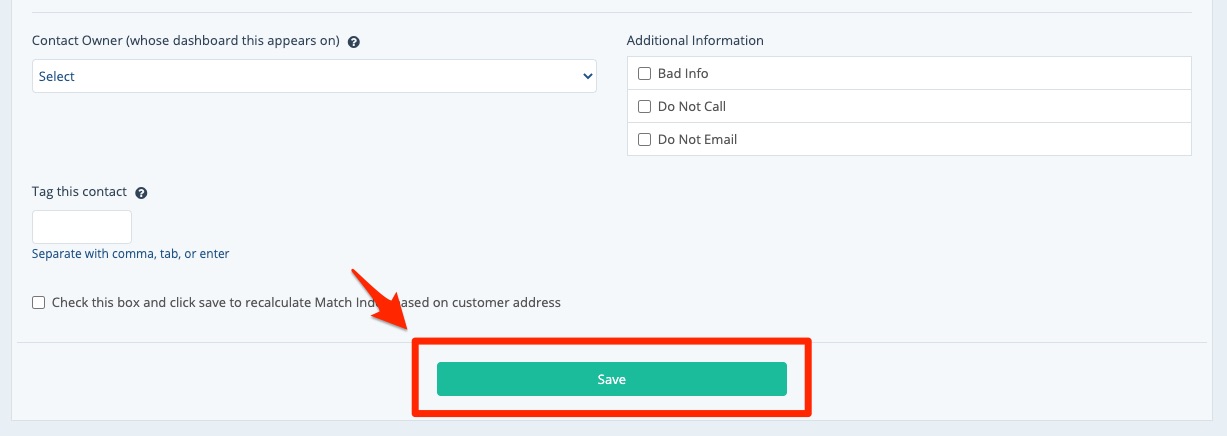The width and height of the screenshot is (1227, 436).
Task: Click the 'Bad Info' label text
Action: click(x=683, y=73)
